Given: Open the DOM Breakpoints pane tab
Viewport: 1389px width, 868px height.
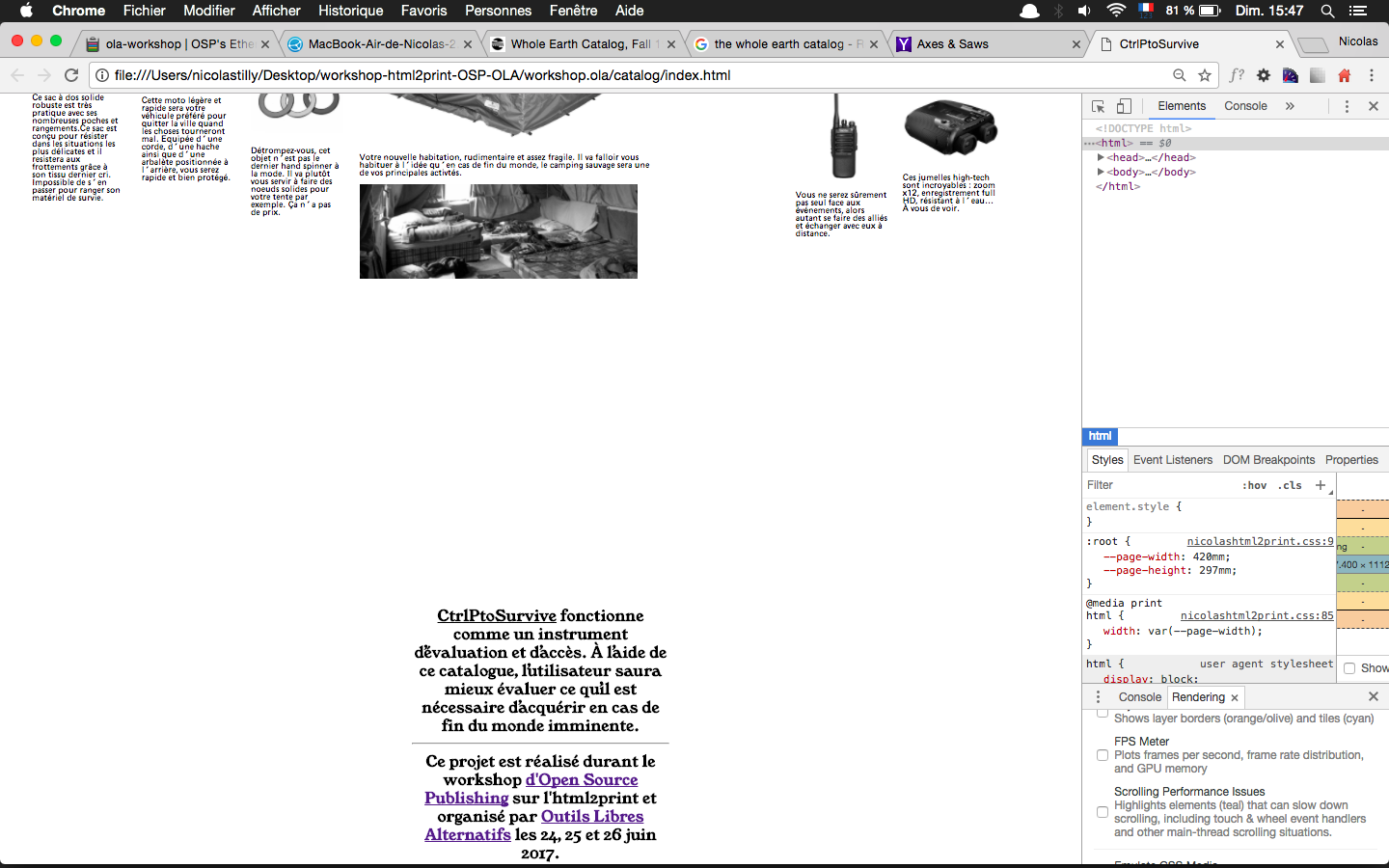Looking at the screenshot, I should click(1268, 460).
